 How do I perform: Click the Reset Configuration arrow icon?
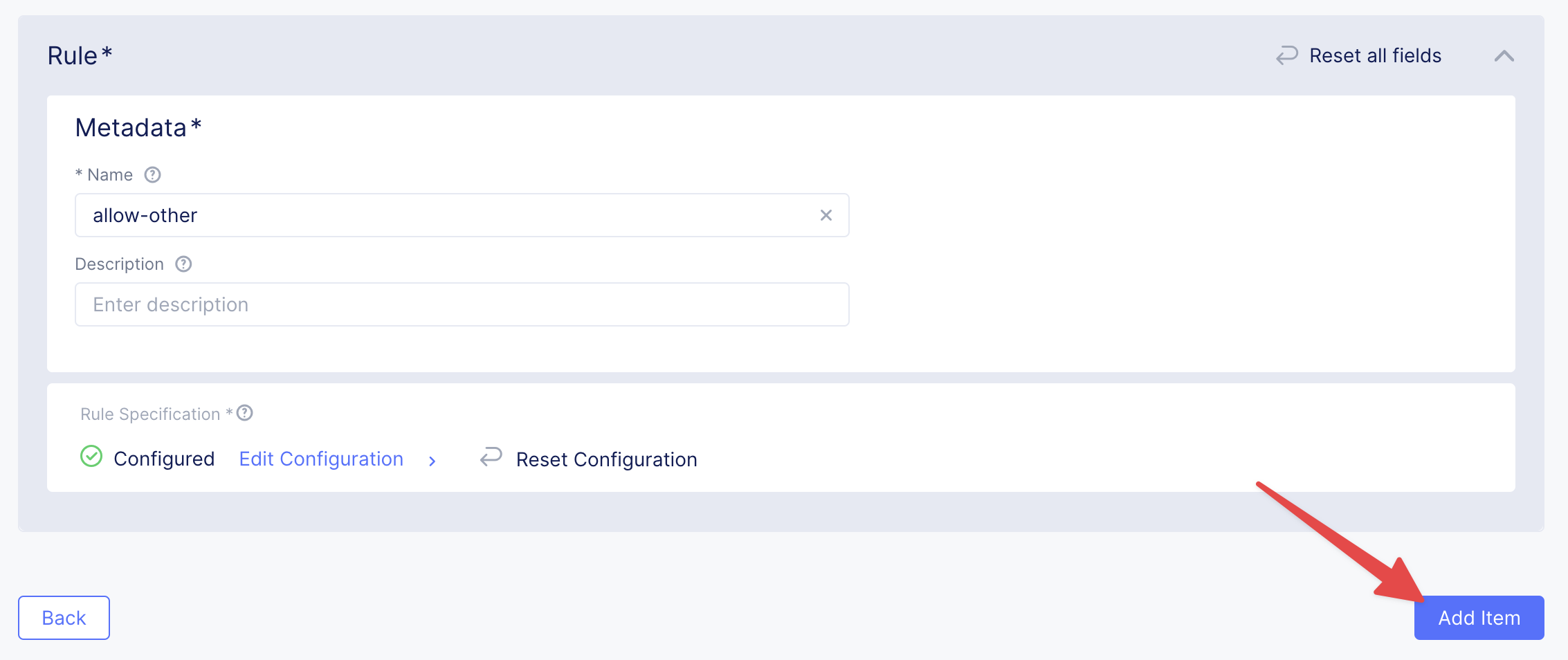[x=491, y=457]
